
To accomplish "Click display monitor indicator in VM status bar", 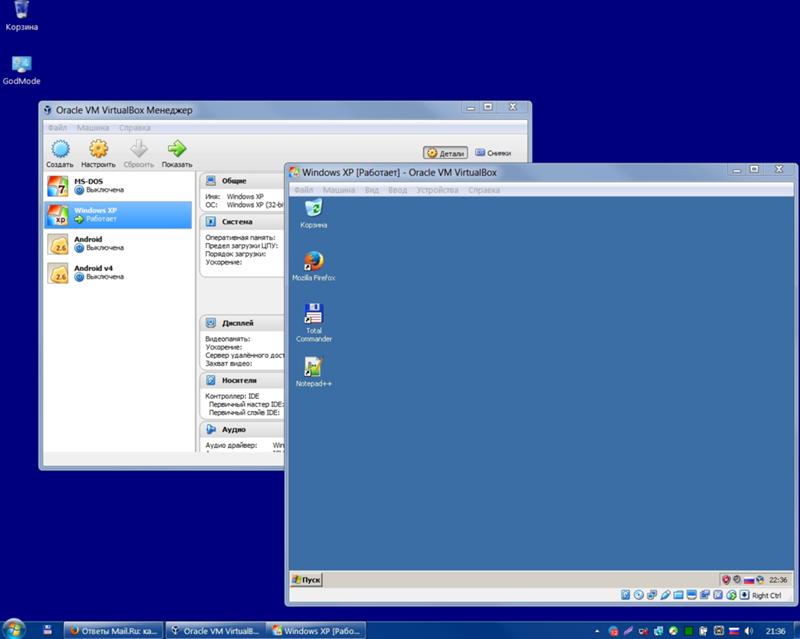I will point(692,595).
